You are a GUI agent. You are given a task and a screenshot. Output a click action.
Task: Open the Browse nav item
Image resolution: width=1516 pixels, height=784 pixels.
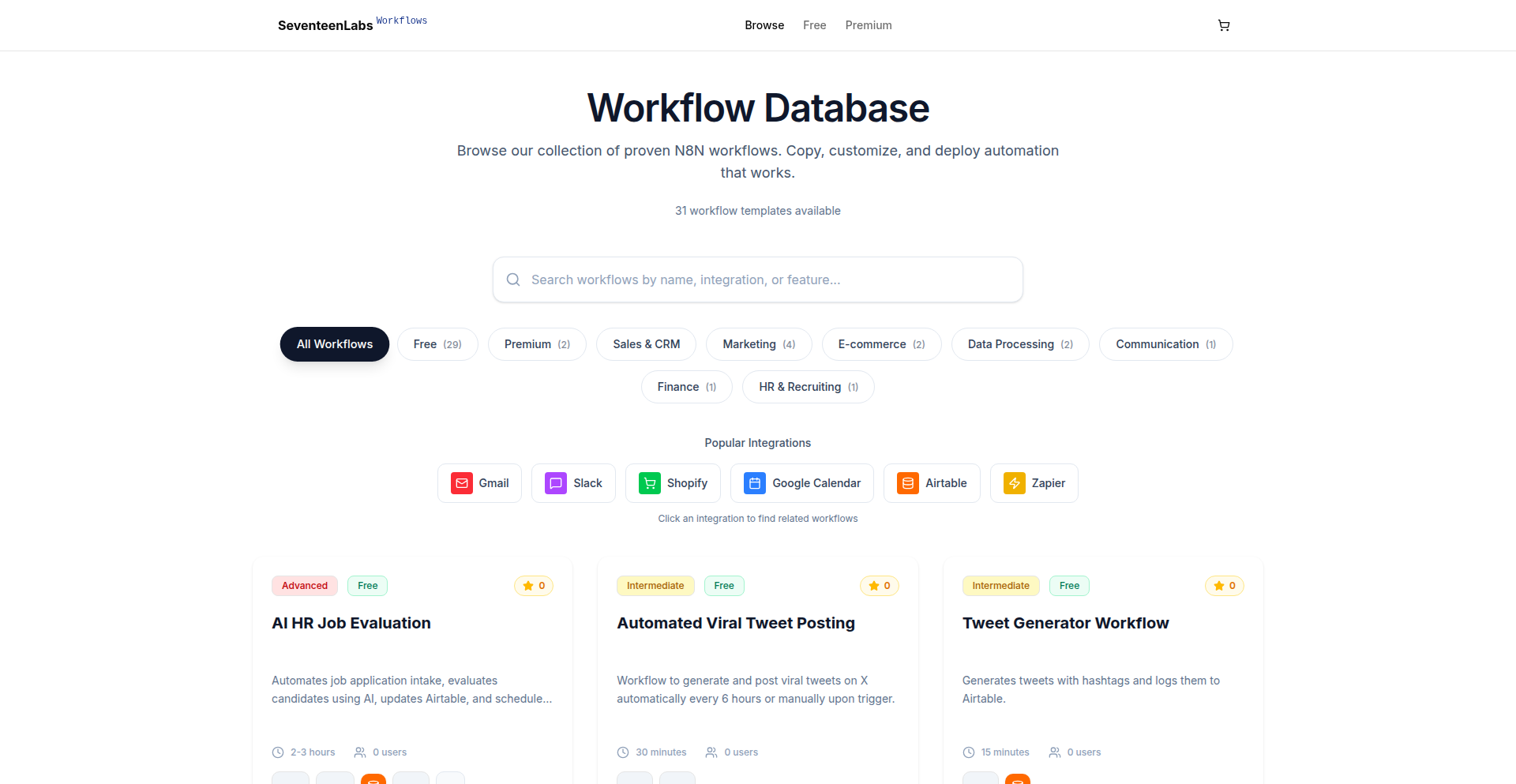[x=764, y=25]
